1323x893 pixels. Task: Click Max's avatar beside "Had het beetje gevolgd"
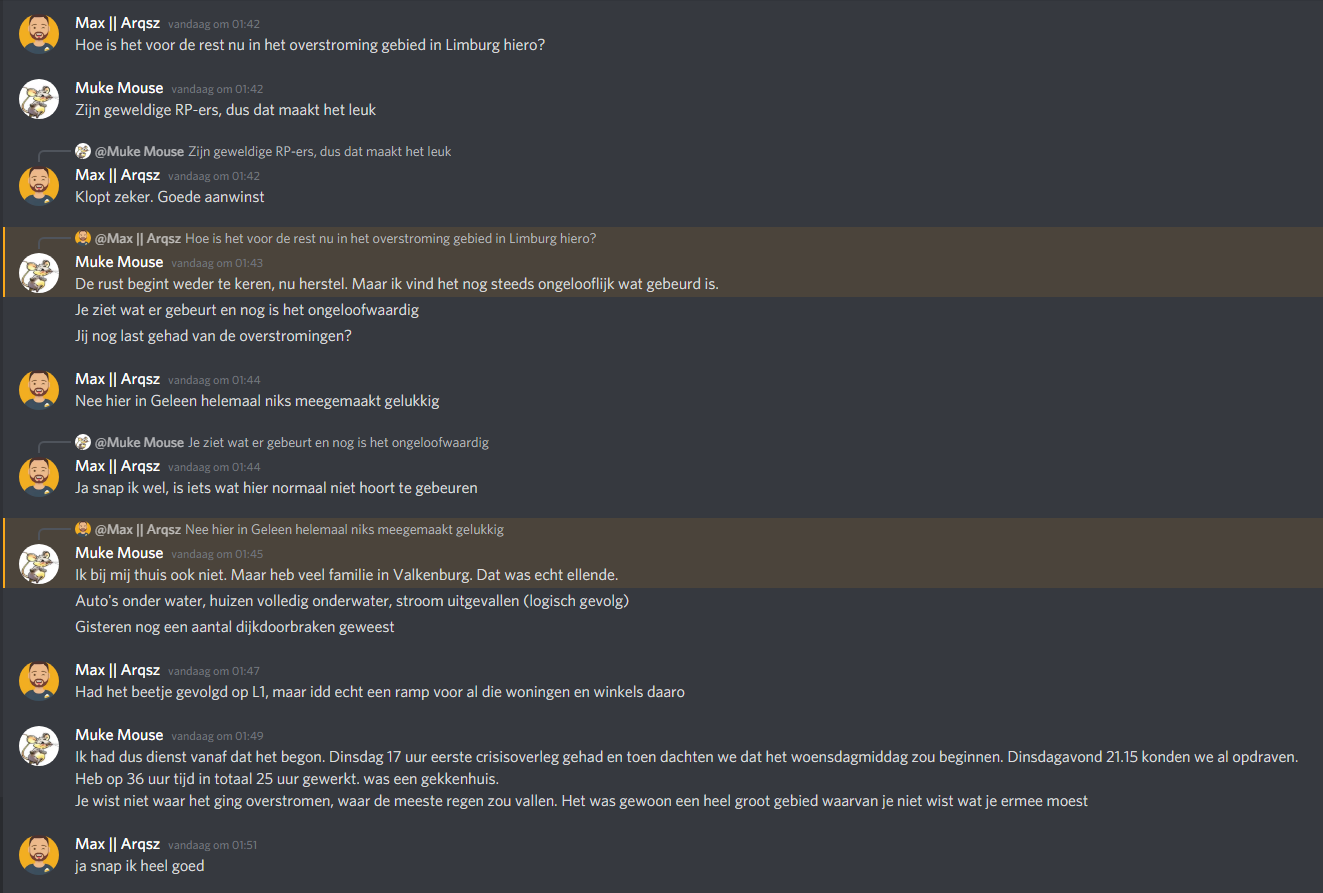[x=39, y=680]
